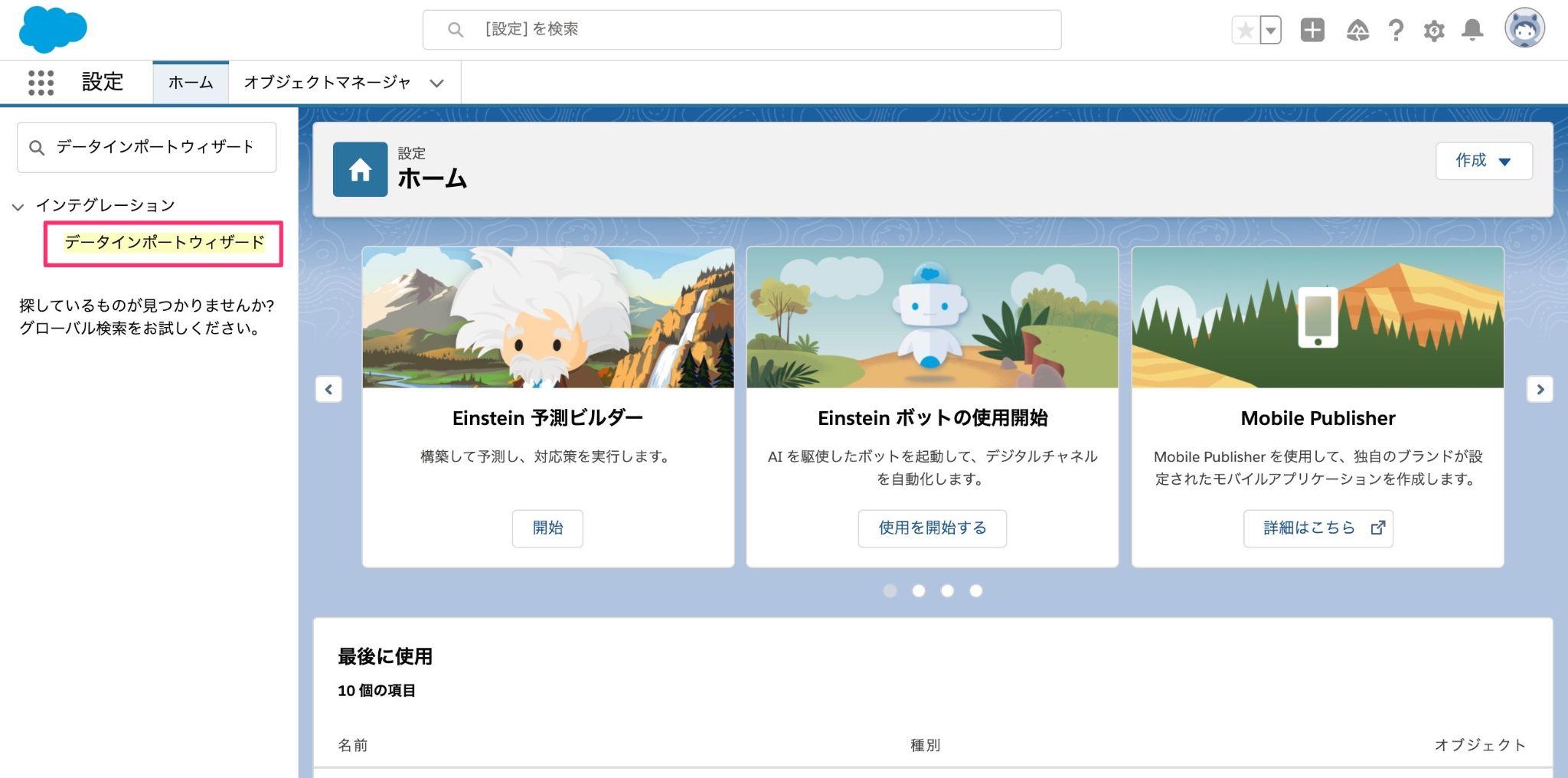Click the オブジェクト column header
Viewport: 1568px width, 778px height.
tap(1480, 745)
